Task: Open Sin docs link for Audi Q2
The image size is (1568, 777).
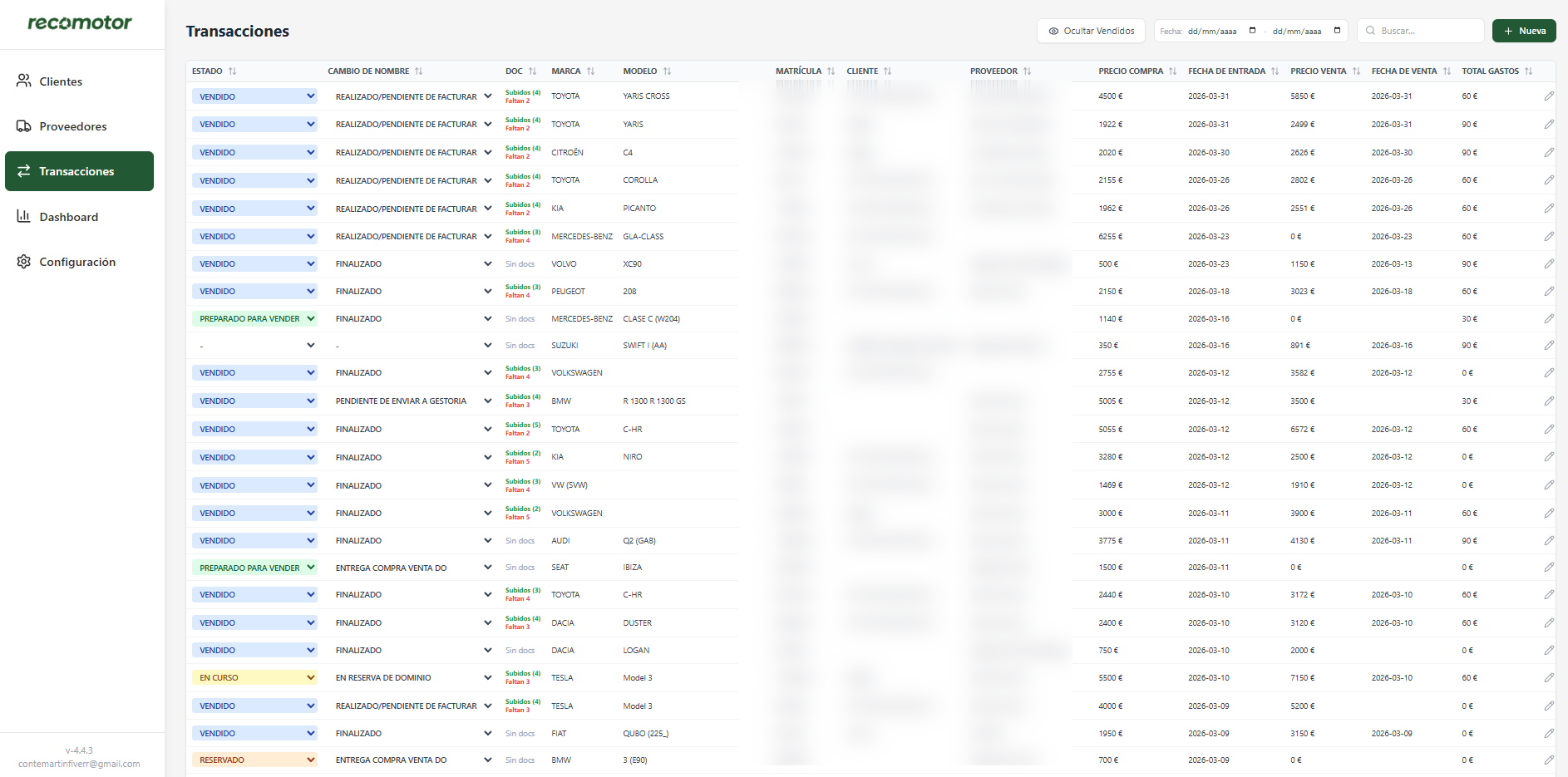Action: point(520,541)
